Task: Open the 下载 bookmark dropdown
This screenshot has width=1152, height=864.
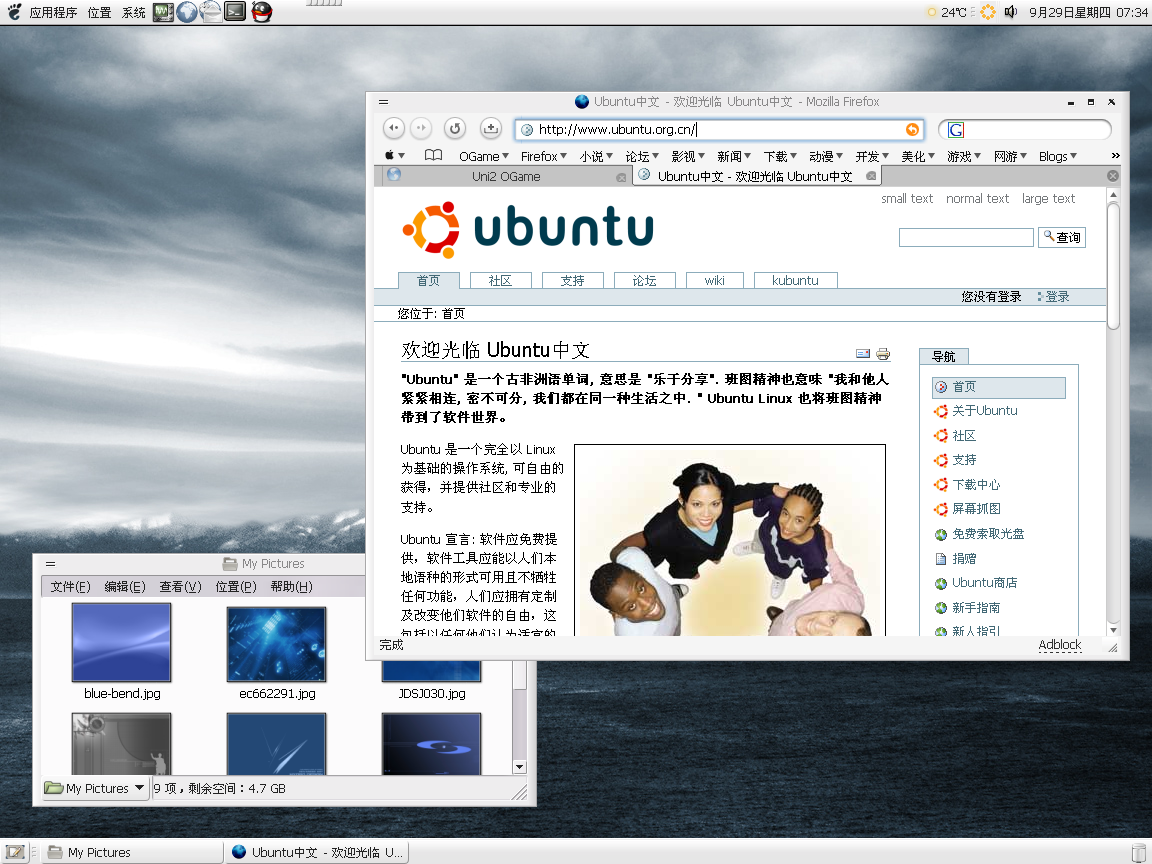Action: (780, 156)
